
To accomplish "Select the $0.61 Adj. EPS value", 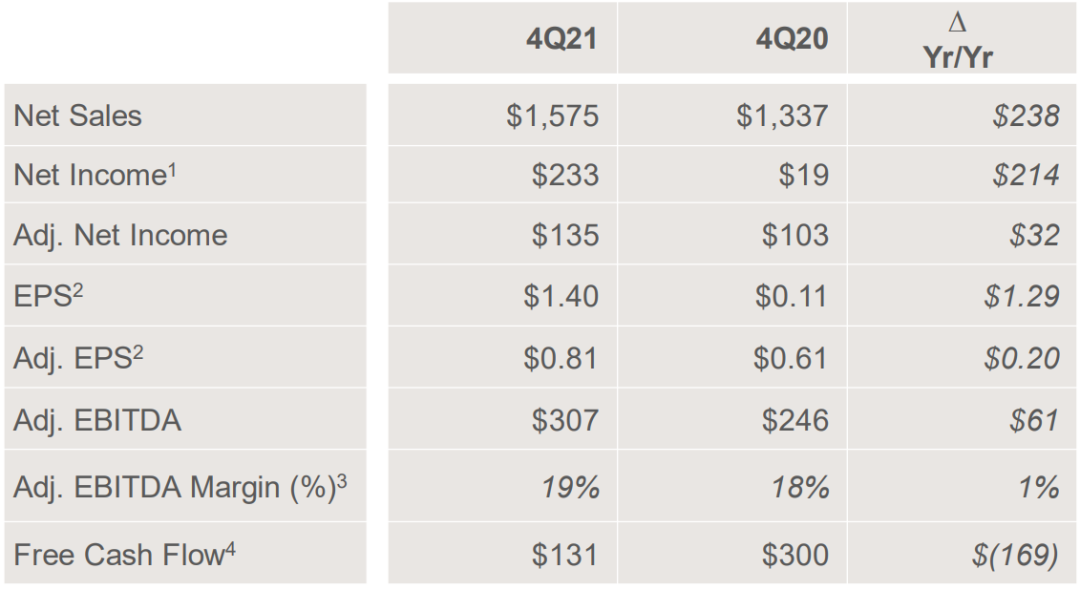I will (x=791, y=358).
